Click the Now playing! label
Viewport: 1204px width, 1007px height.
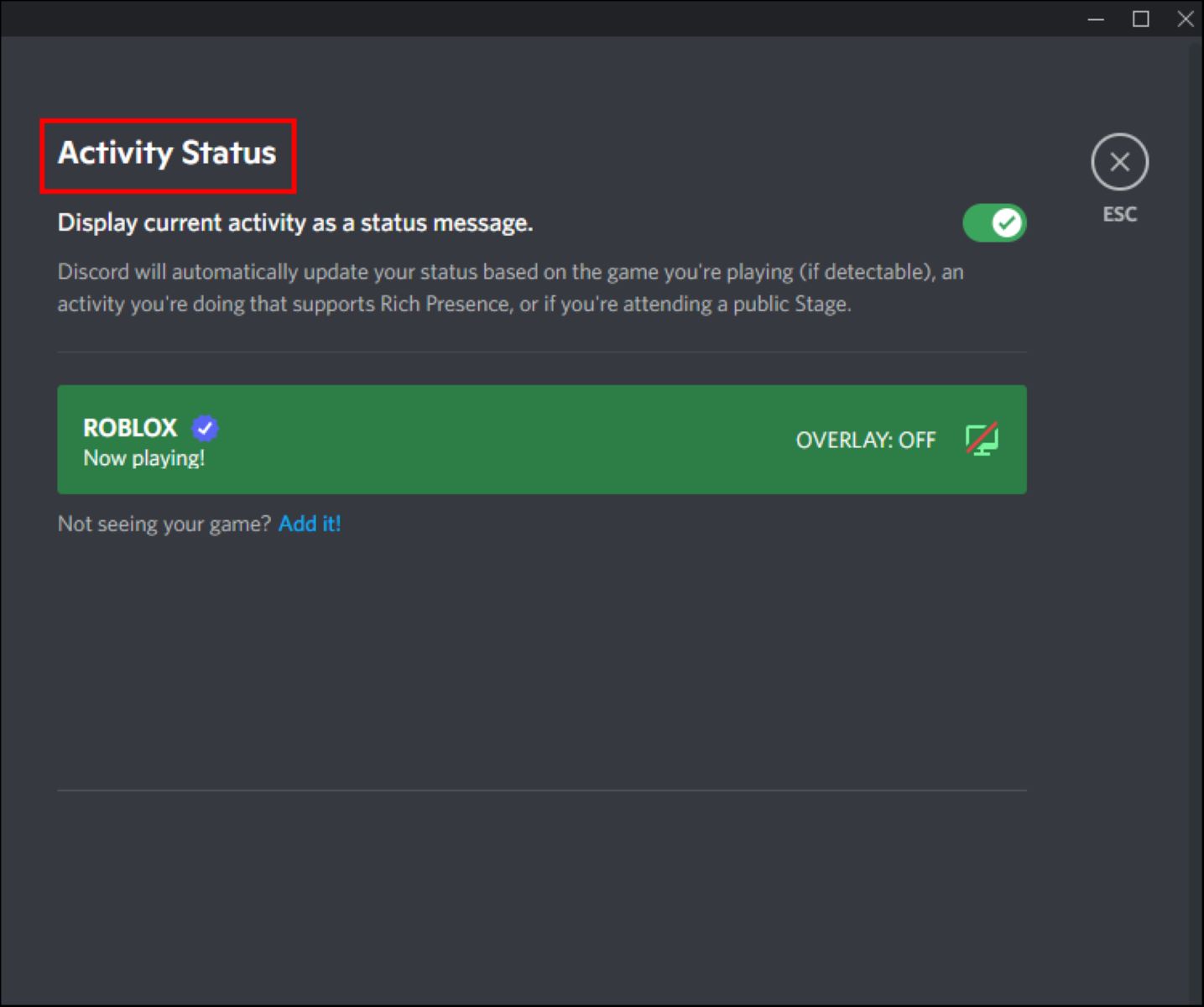pos(144,457)
